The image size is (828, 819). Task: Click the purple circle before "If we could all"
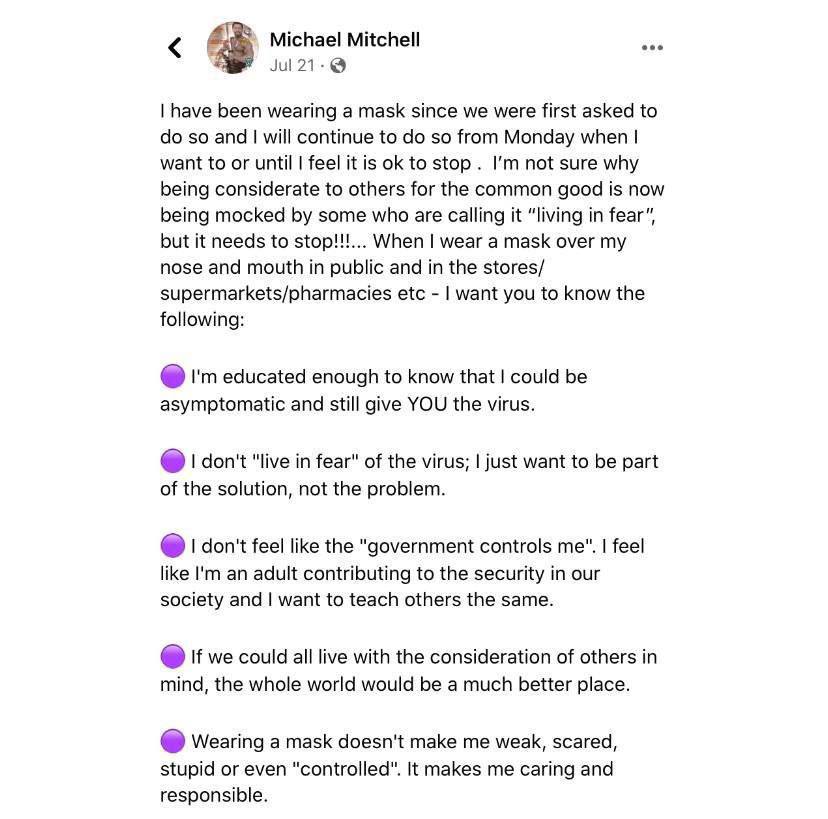[173, 657]
